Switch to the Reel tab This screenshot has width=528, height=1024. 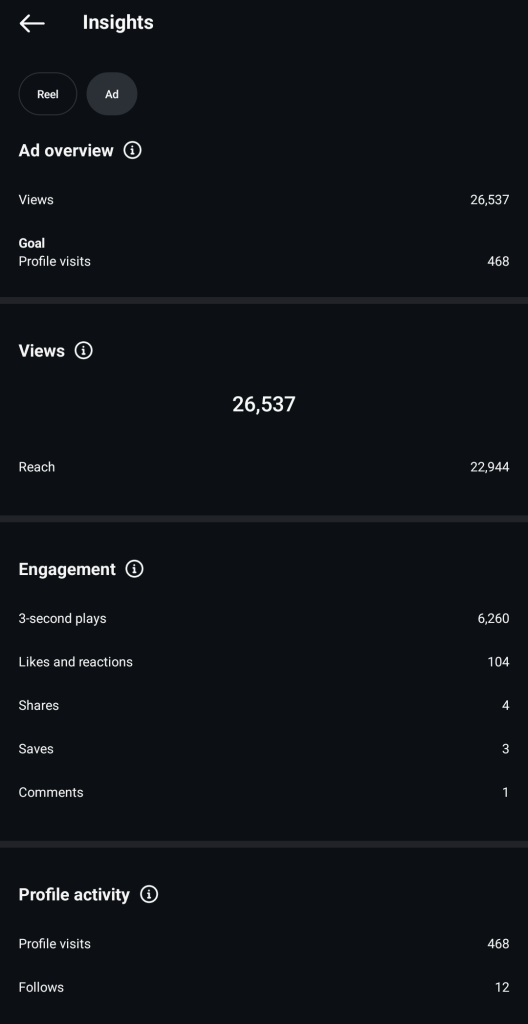(x=48, y=94)
